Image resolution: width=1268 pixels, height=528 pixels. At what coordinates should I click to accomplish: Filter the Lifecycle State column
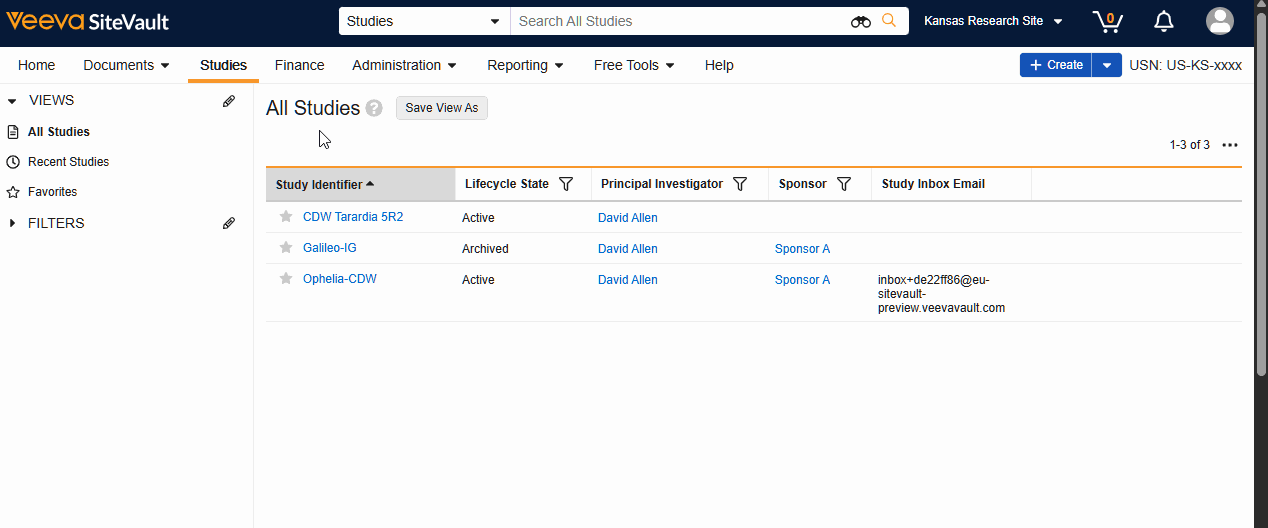pyautogui.click(x=566, y=184)
